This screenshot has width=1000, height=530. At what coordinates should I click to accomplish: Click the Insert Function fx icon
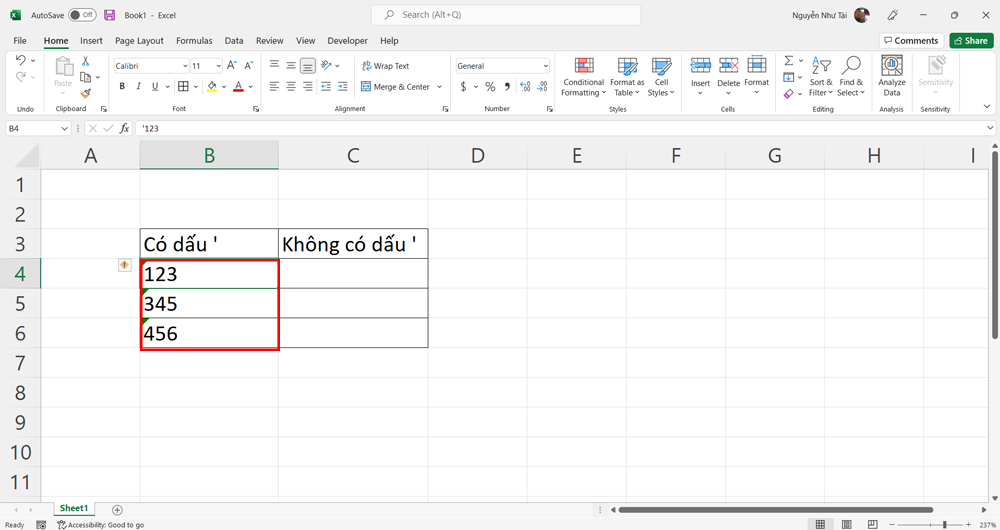click(x=124, y=128)
